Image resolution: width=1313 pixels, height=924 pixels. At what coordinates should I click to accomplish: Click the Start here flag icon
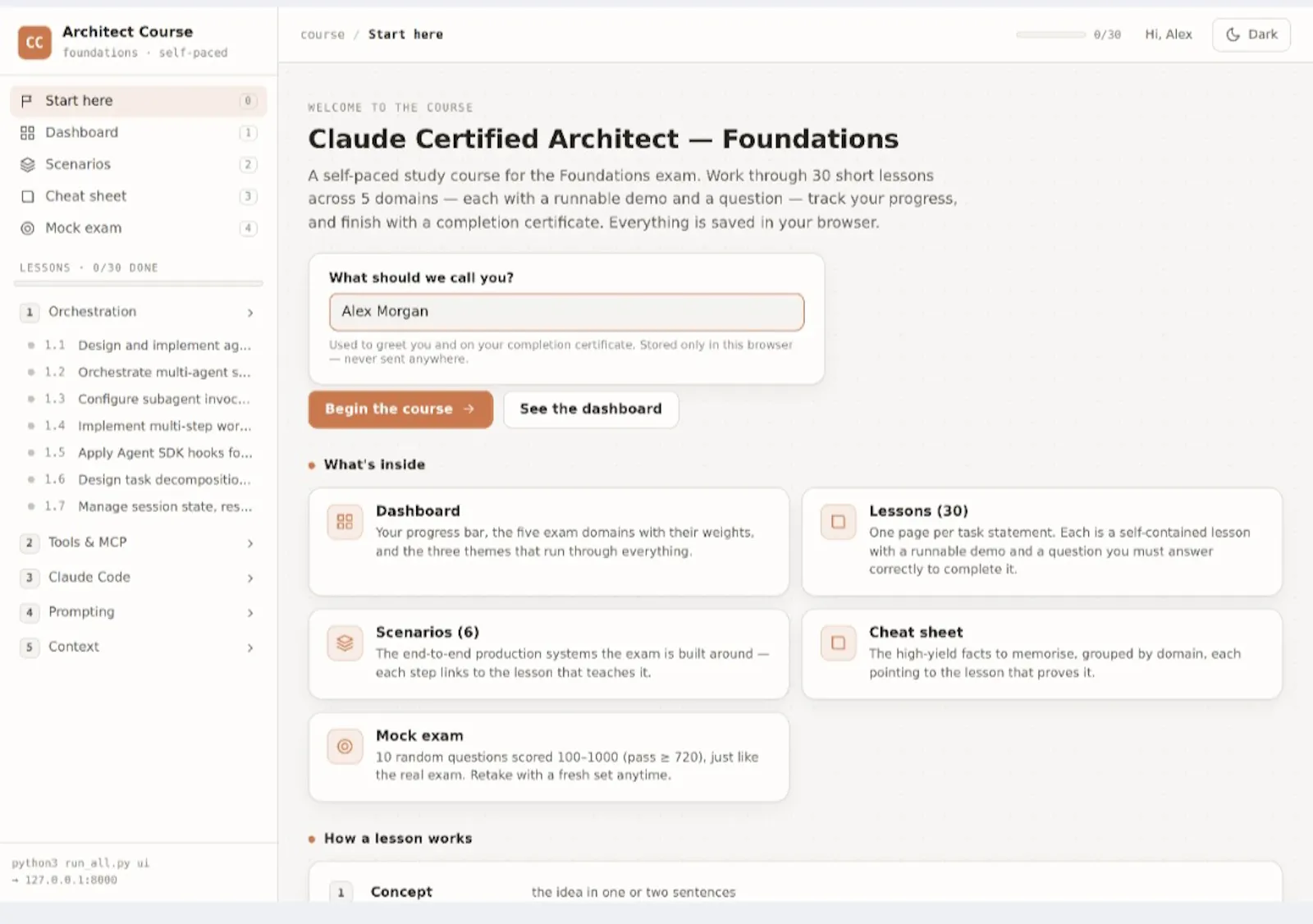click(27, 100)
